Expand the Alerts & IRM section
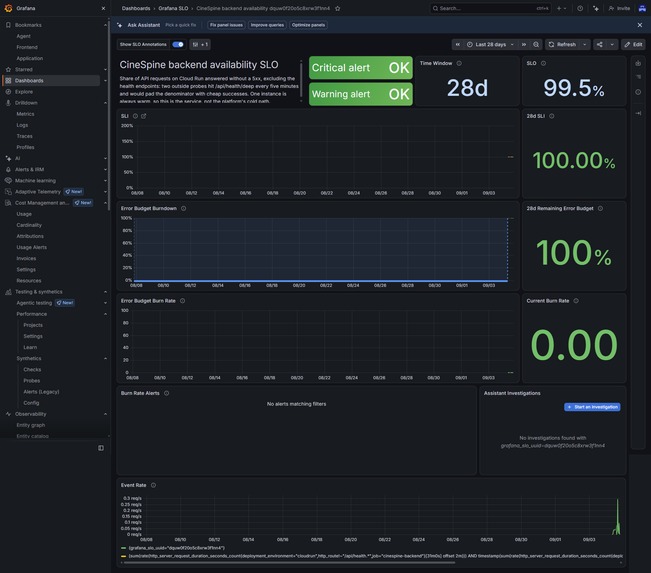The width and height of the screenshot is (651, 573). click(x=105, y=169)
